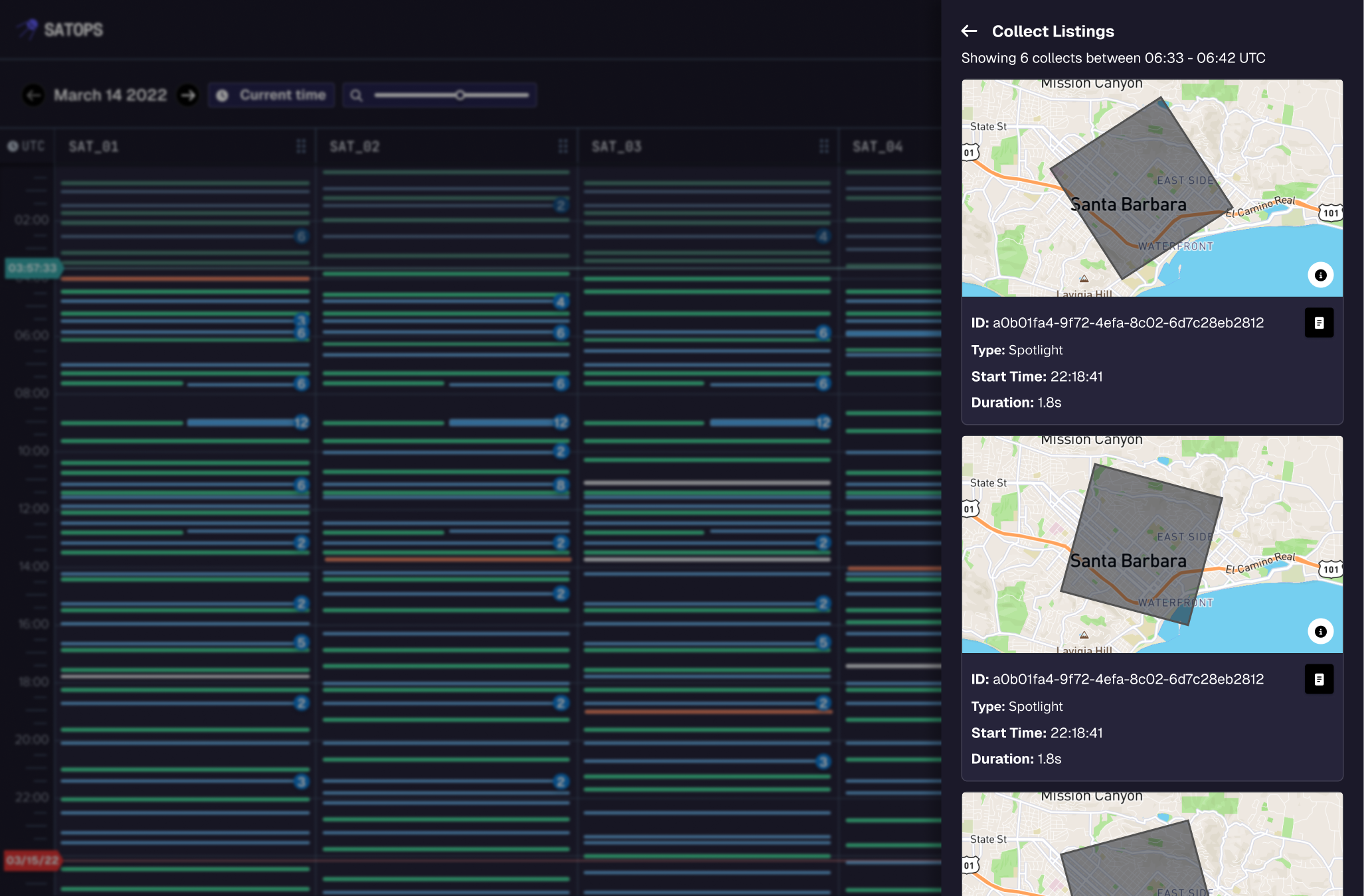Click the timeline zoom slider handle

460,95
